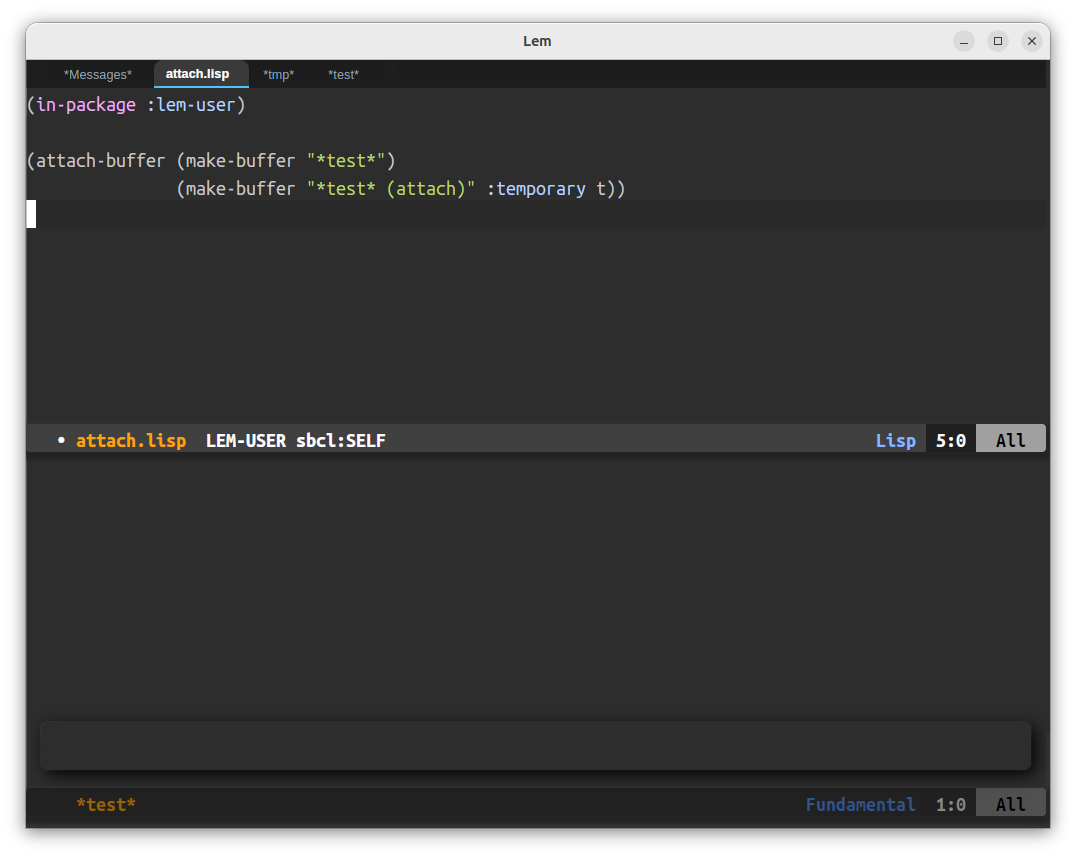Click the "*test* (attach)" string
This screenshot has height=857, width=1076.
tap(390, 189)
